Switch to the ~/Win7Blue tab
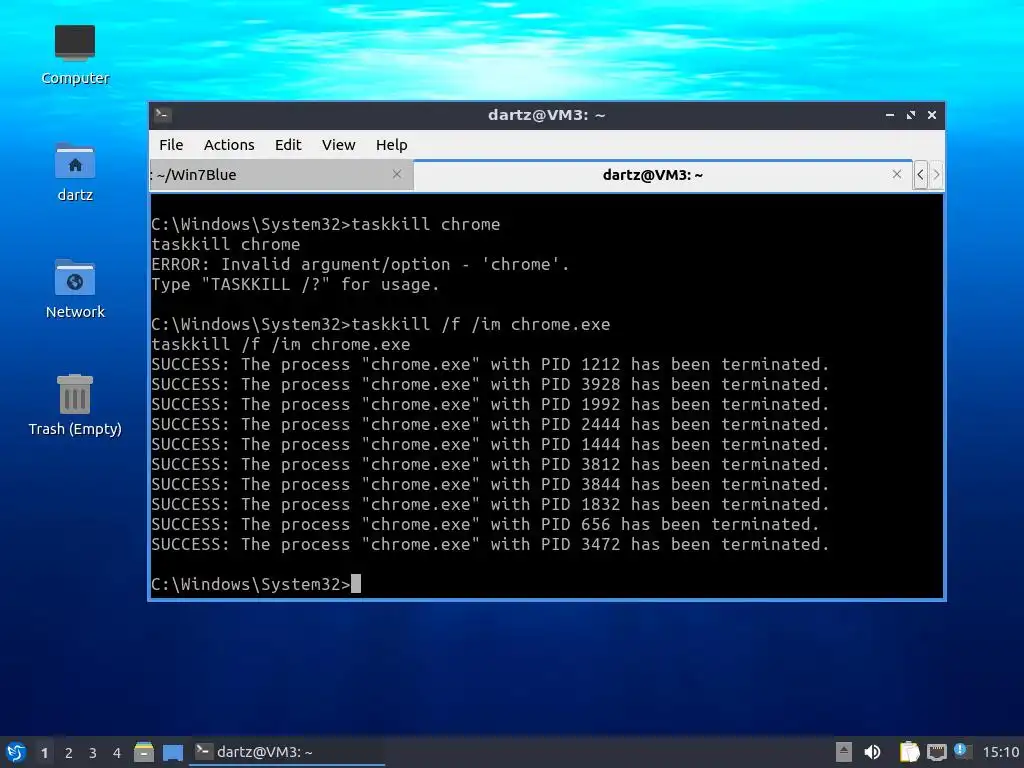 [281, 175]
